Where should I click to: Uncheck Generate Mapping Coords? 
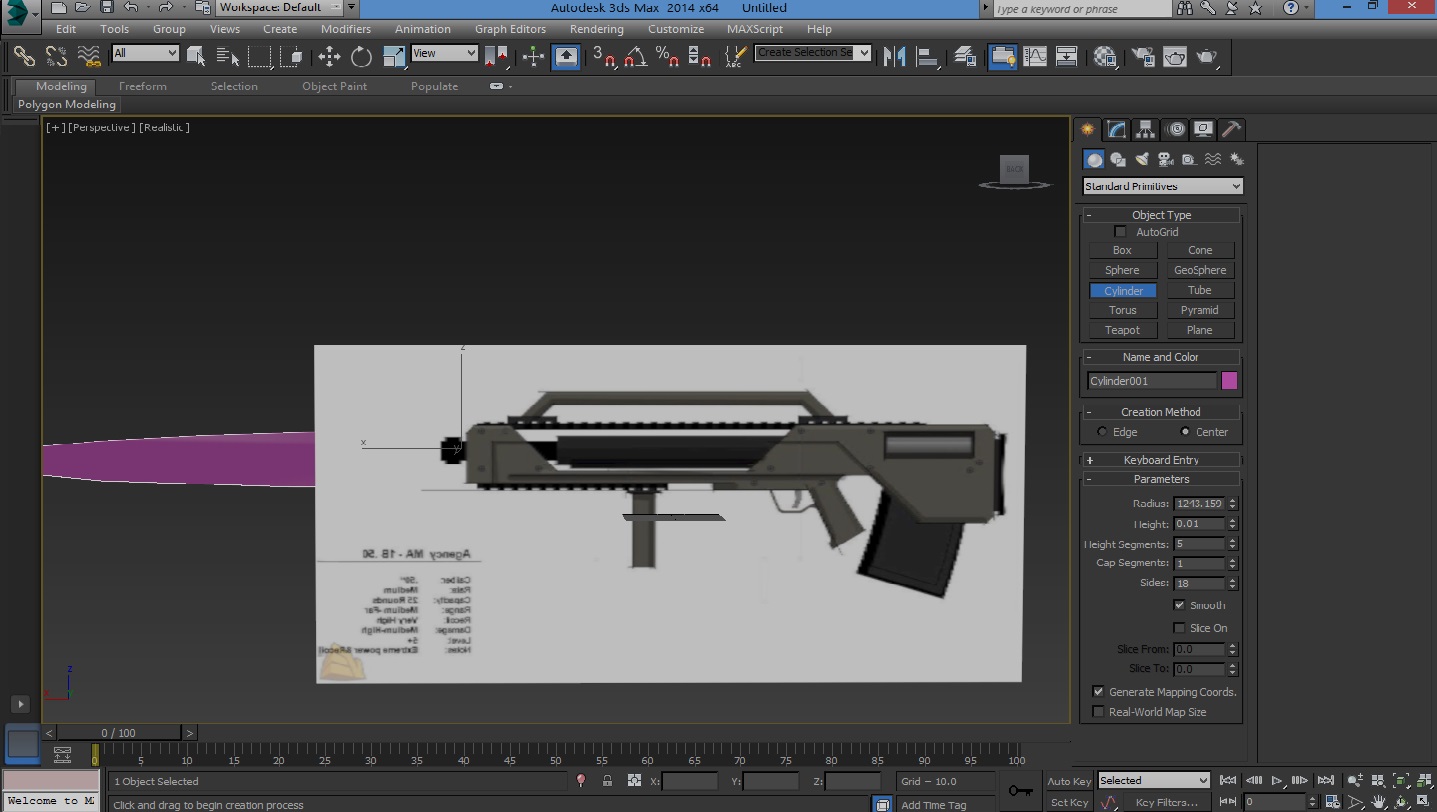[1099, 692]
